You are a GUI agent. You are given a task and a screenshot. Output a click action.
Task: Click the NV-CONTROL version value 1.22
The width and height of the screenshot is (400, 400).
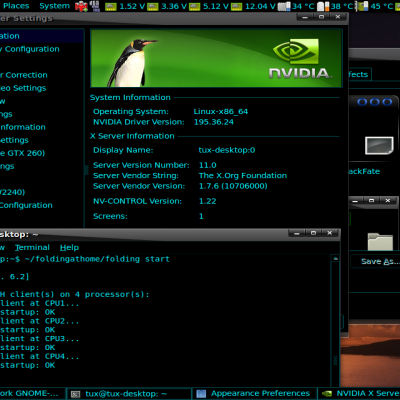tap(207, 201)
